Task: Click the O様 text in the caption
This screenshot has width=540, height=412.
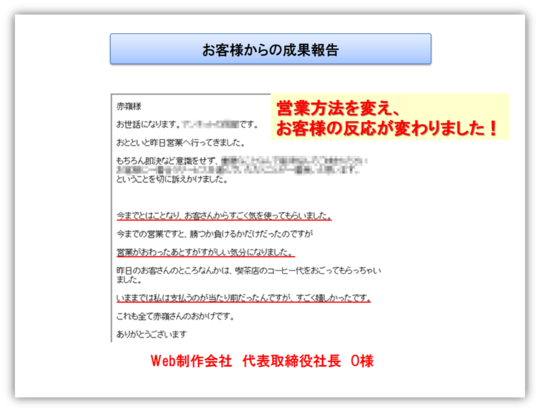Action: pos(362,361)
